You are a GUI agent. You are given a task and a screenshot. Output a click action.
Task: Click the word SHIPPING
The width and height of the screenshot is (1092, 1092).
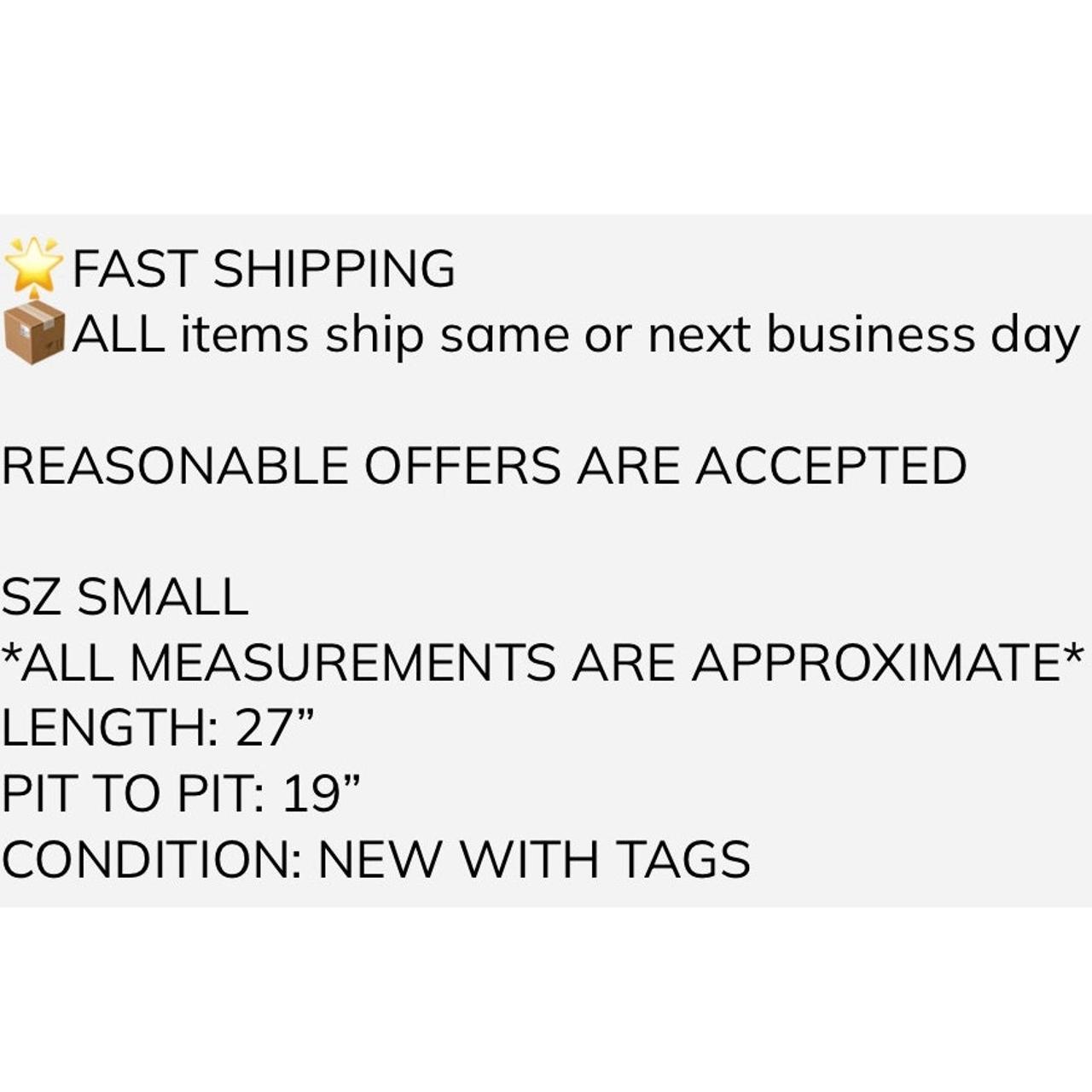pyautogui.click(x=334, y=269)
